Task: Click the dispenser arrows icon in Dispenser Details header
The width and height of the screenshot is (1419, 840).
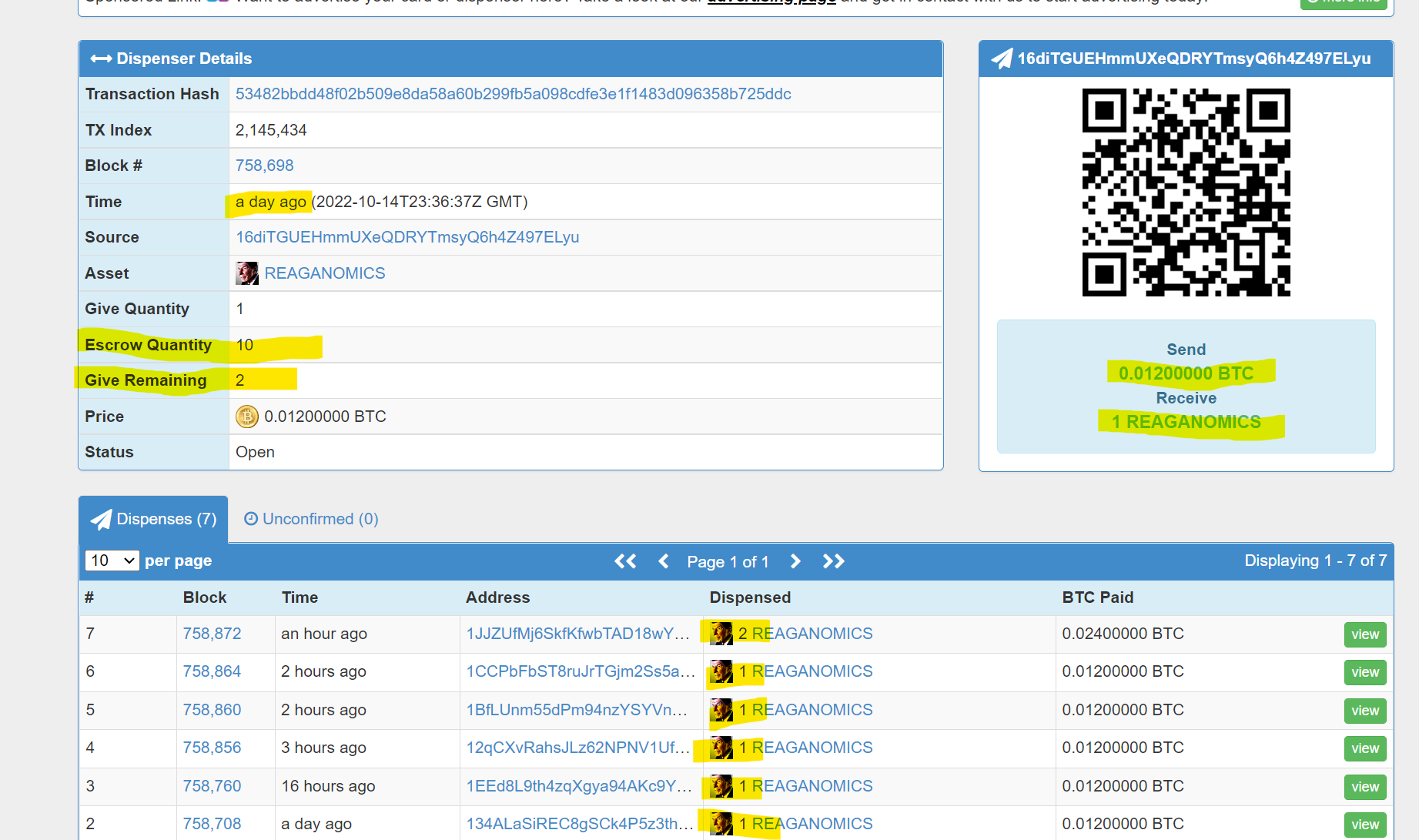Action: [x=101, y=59]
